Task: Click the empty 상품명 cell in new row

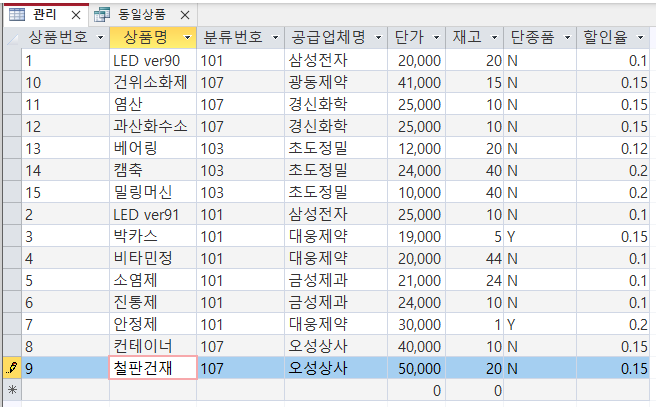Action: point(153,390)
